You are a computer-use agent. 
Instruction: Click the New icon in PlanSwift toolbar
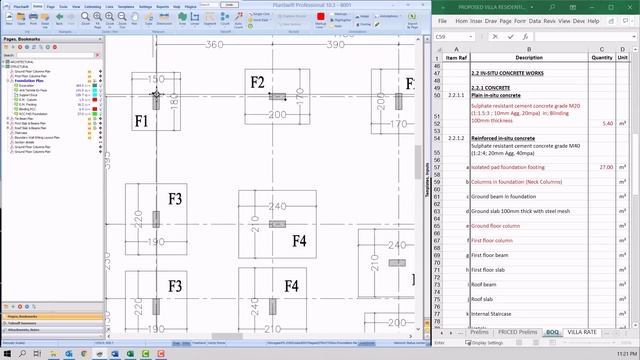point(9,17)
